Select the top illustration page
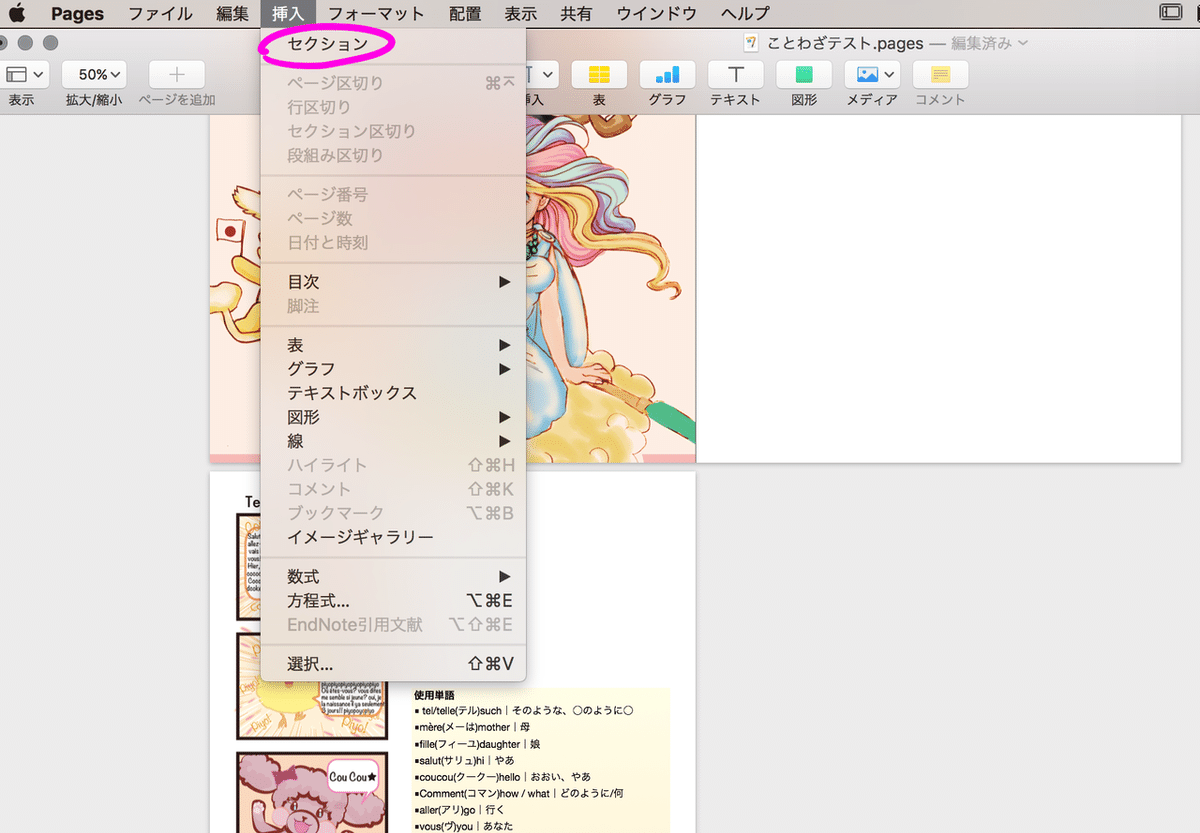Image resolution: width=1200 pixels, height=833 pixels. (610, 288)
